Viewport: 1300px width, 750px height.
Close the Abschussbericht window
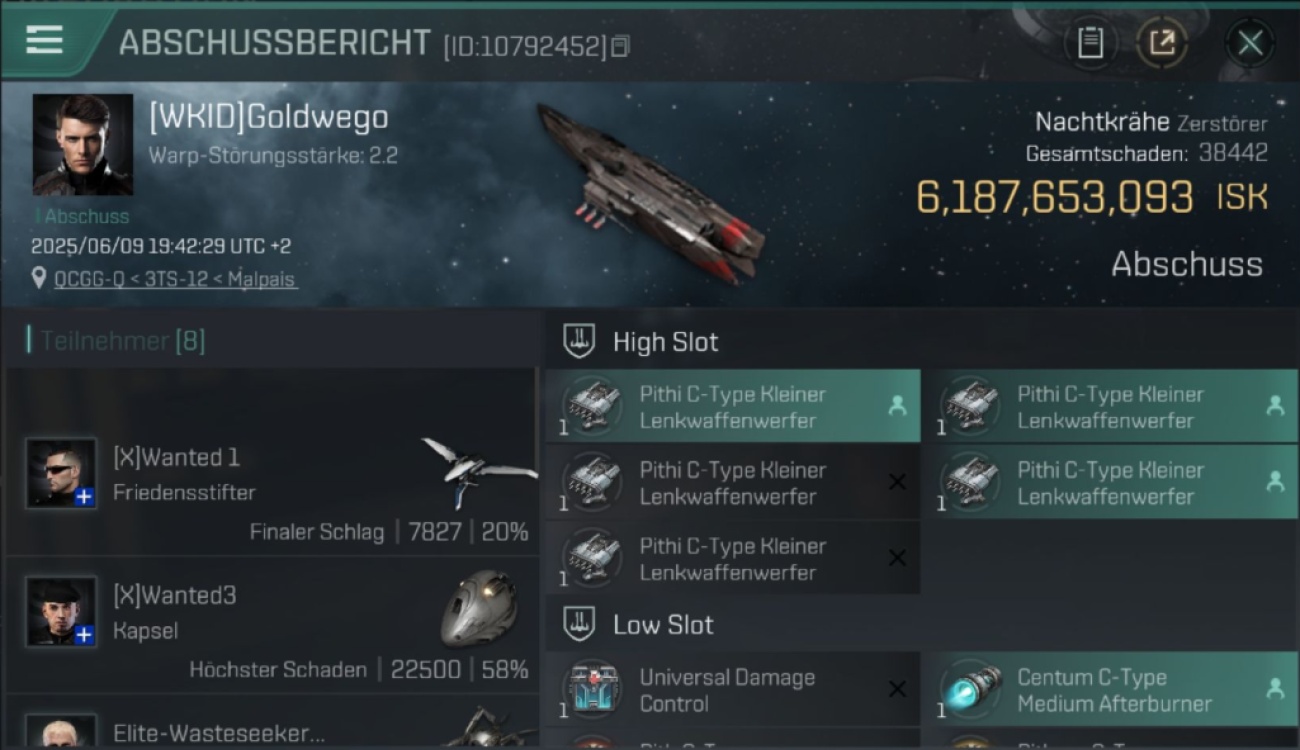[x=1250, y=43]
